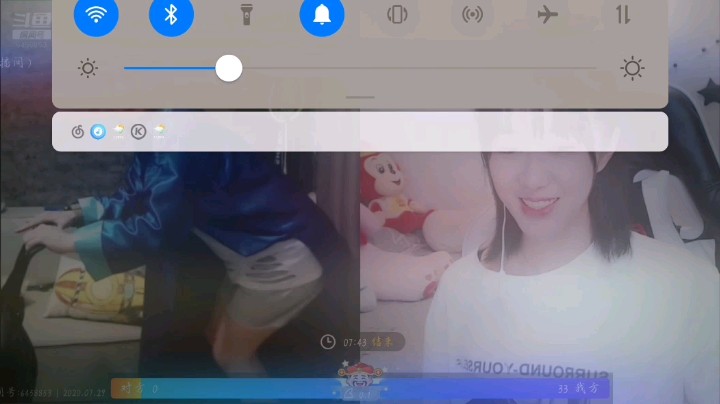Open the NetEase Music notification icon
Viewport: 720px width, 404px height.
[78, 132]
